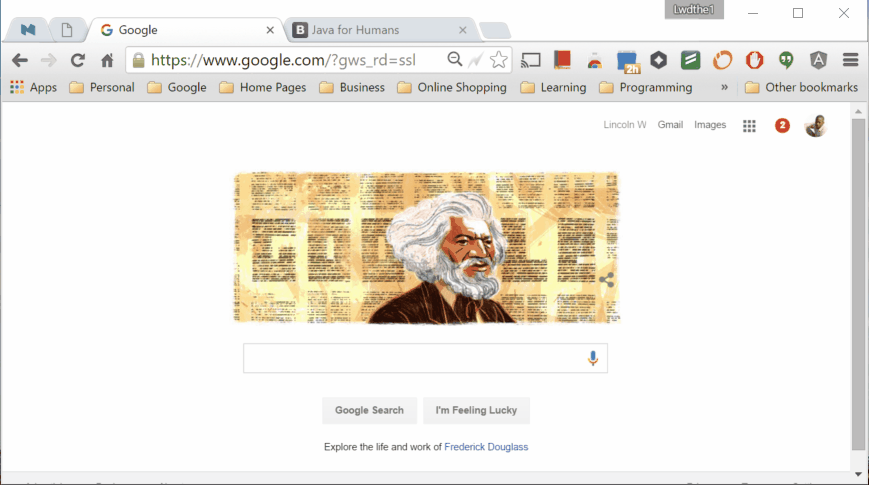Open the Cast screen extension icon

[530, 60]
